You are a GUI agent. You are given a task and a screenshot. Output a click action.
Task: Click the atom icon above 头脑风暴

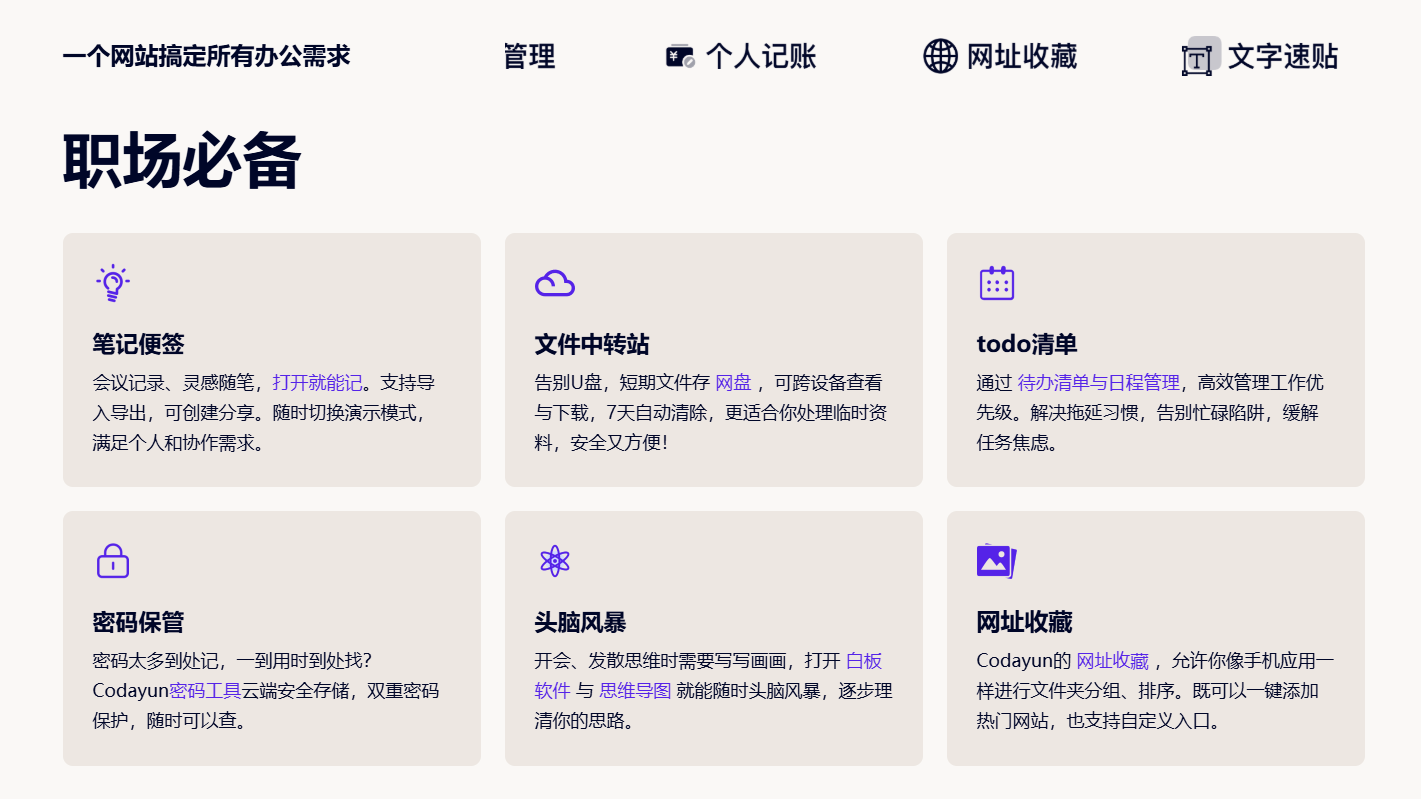tap(554, 561)
